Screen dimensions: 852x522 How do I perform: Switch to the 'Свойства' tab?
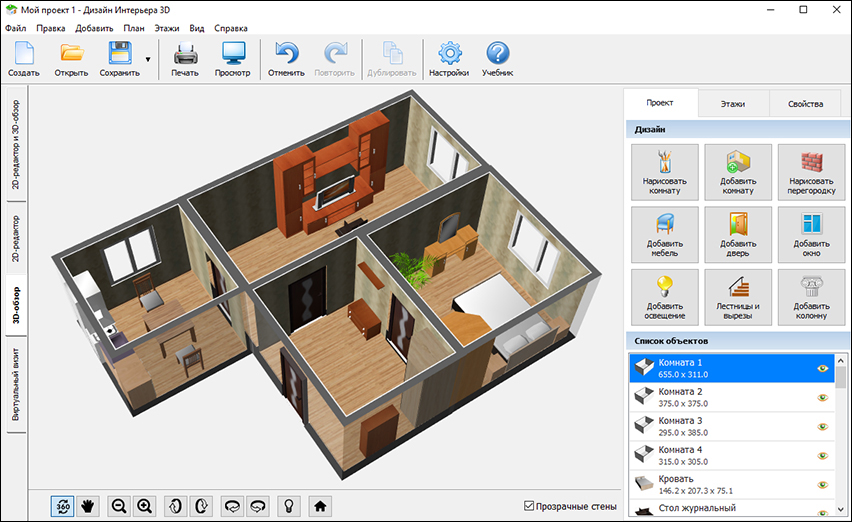coord(805,104)
